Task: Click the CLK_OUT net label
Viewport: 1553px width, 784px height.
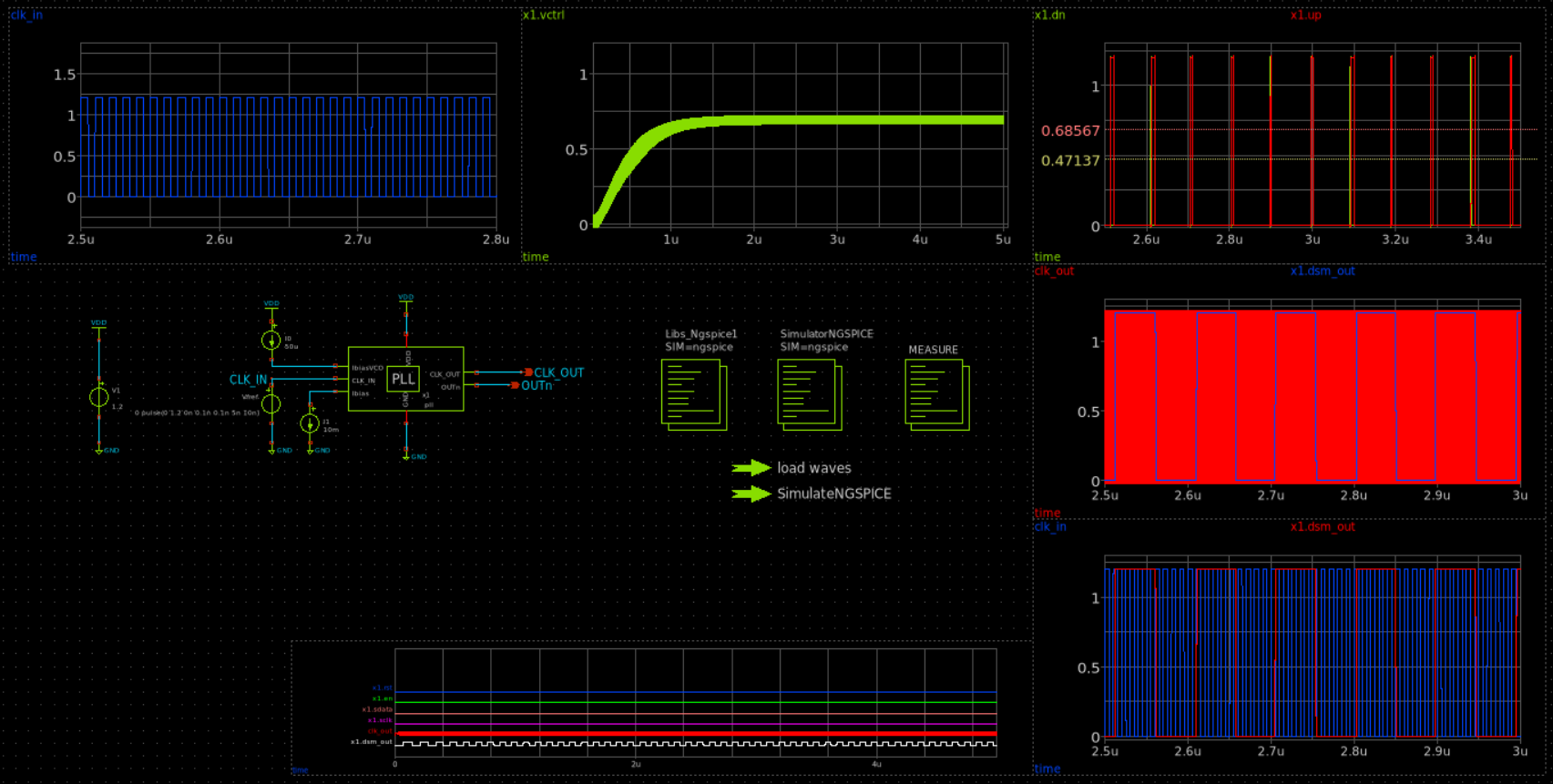Action: (559, 372)
